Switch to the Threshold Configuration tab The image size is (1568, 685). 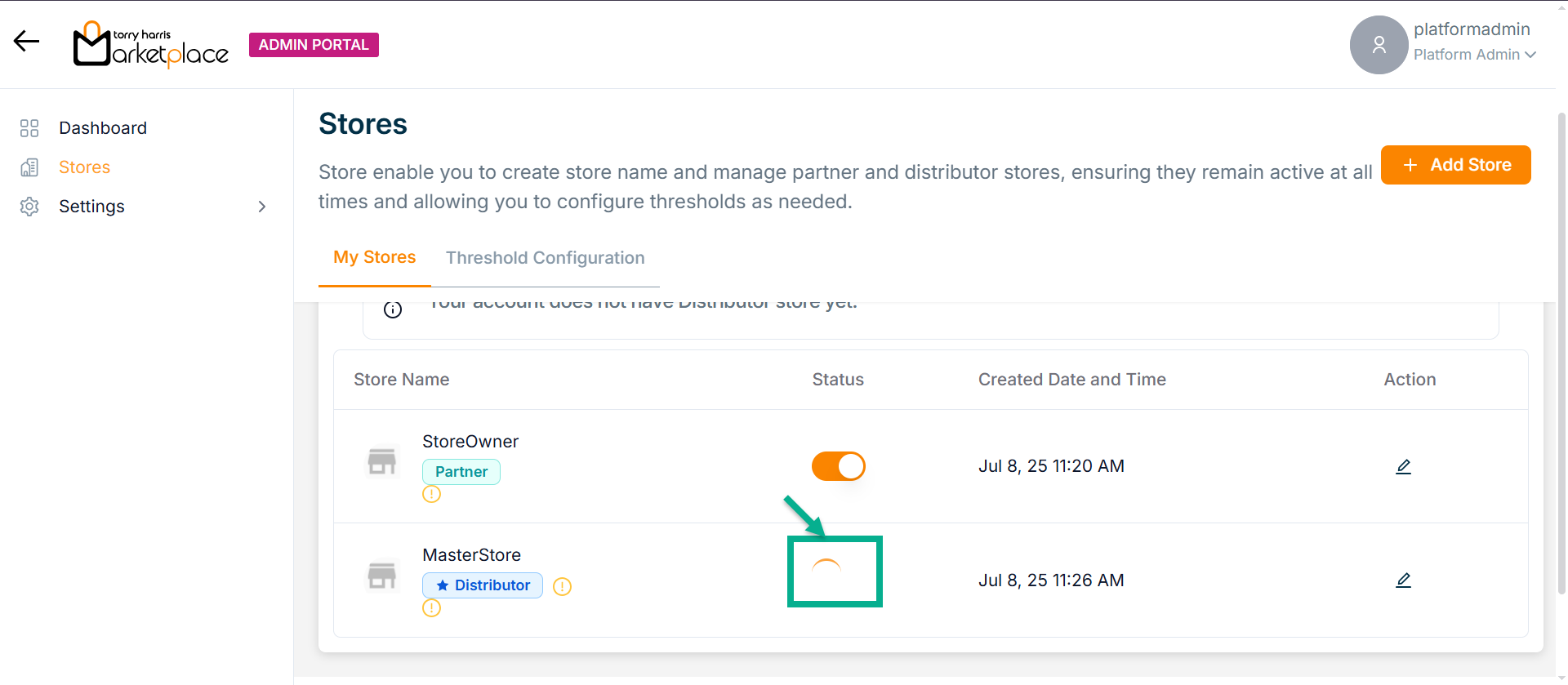click(545, 258)
